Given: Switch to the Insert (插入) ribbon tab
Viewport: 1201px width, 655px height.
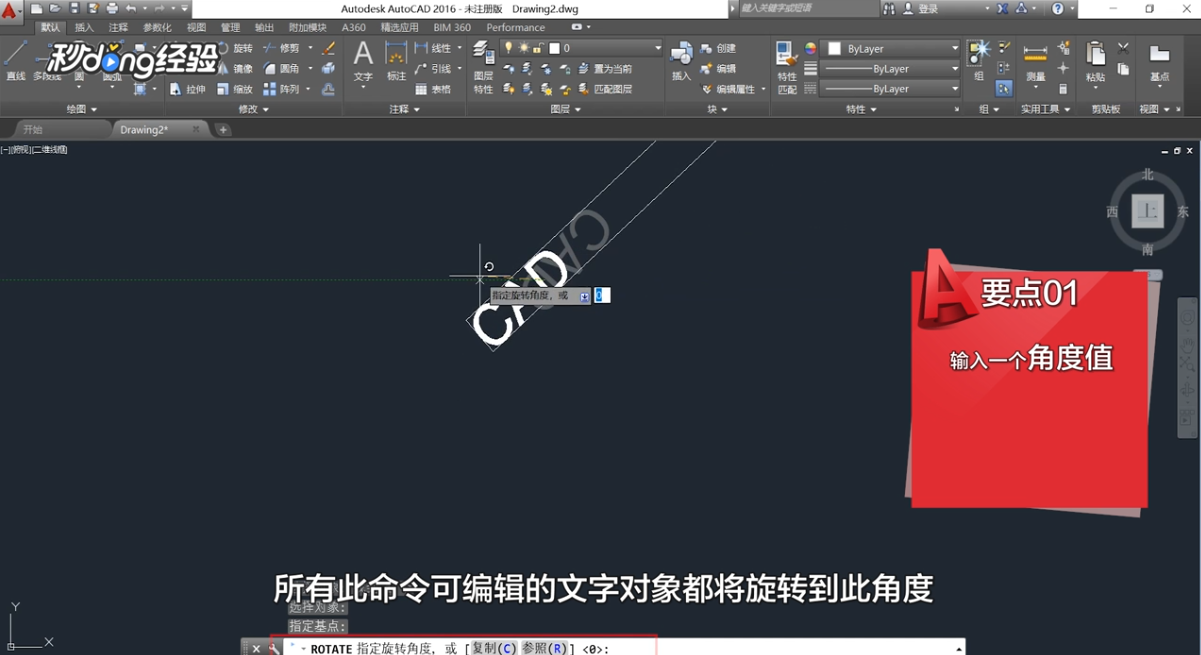Looking at the screenshot, I should click(85, 28).
